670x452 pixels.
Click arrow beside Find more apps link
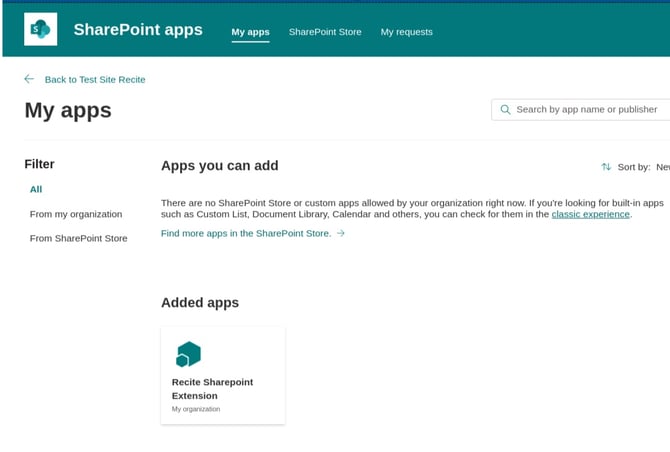pyautogui.click(x=341, y=233)
